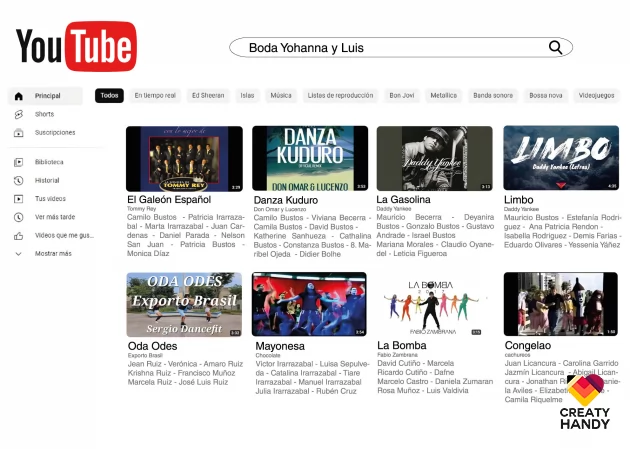Select the Banda sonora chip
The image size is (630, 449).
[x=493, y=96]
